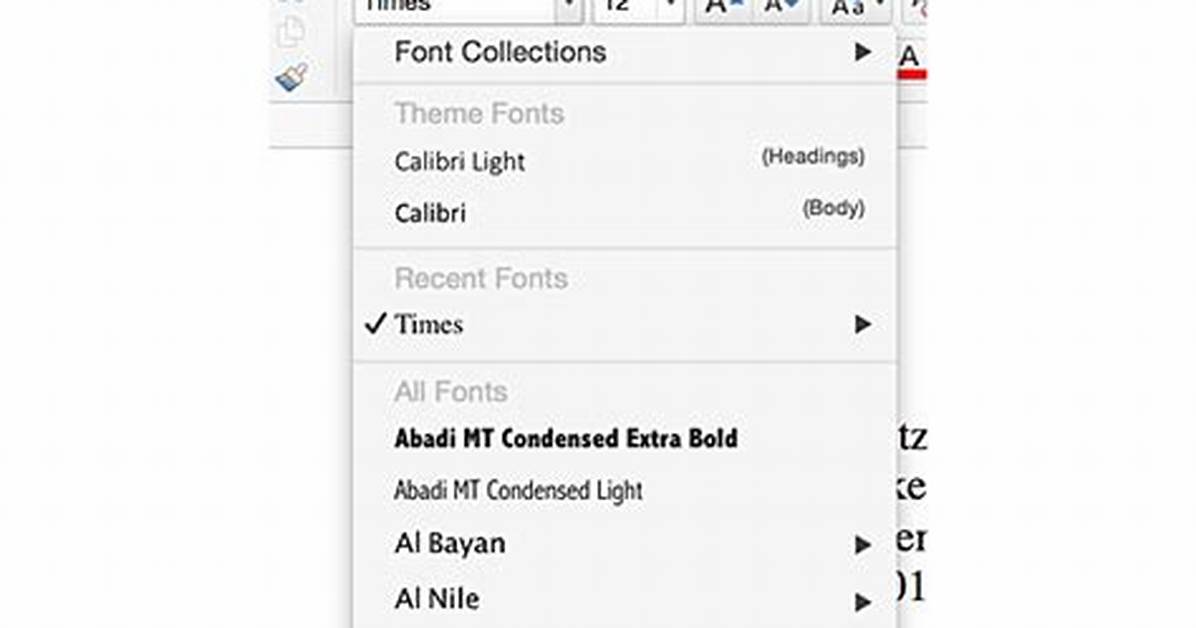Image resolution: width=1196 pixels, height=628 pixels.
Task: Expand the Font Collections arrow
Action: pyautogui.click(x=863, y=53)
